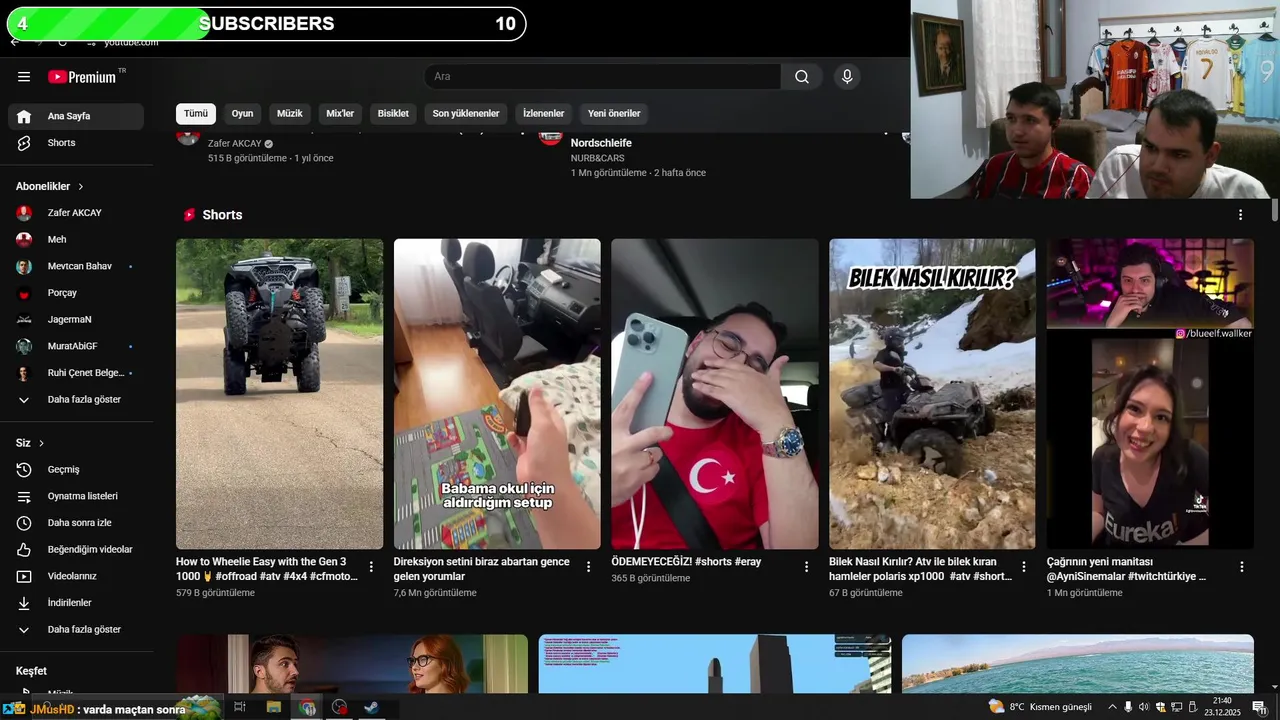The height and width of the screenshot is (720, 1280).
Task: Open options for Bilek Nasıl Kırılır short
Action: point(1023,567)
